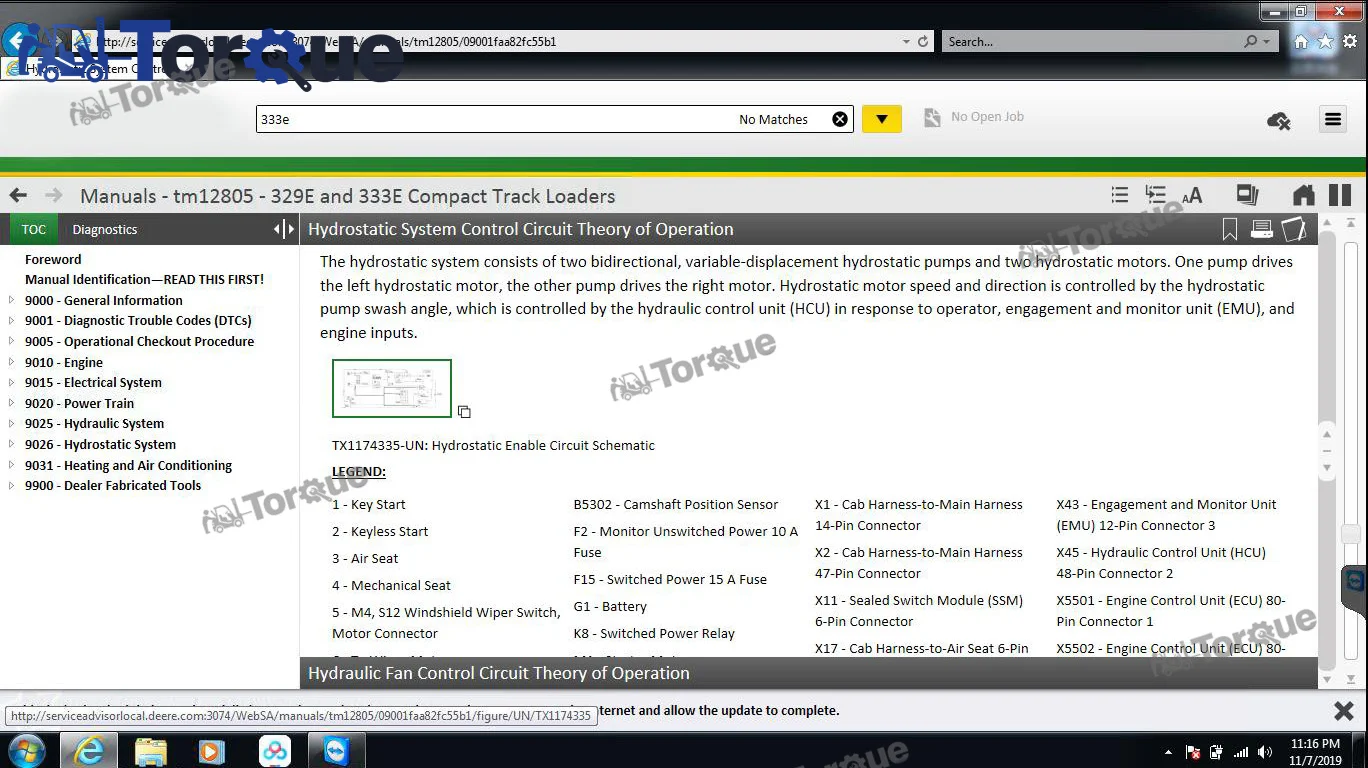Screen dimensions: 1368x768
Task: Bookmark this section
Action: click(x=1230, y=230)
